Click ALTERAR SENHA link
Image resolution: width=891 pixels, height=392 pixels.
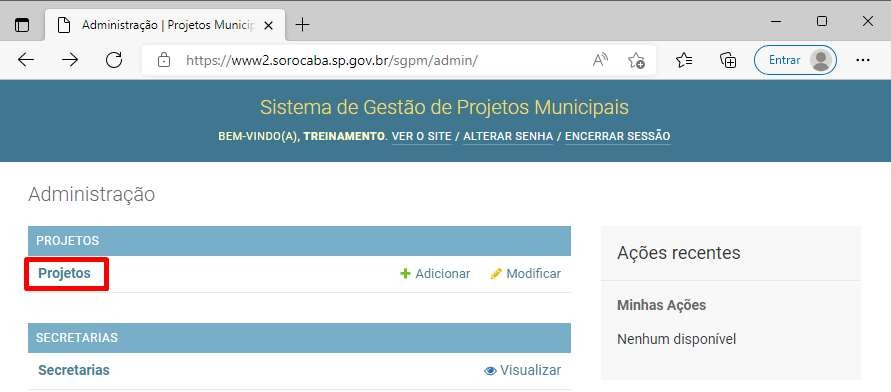click(508, 136)
